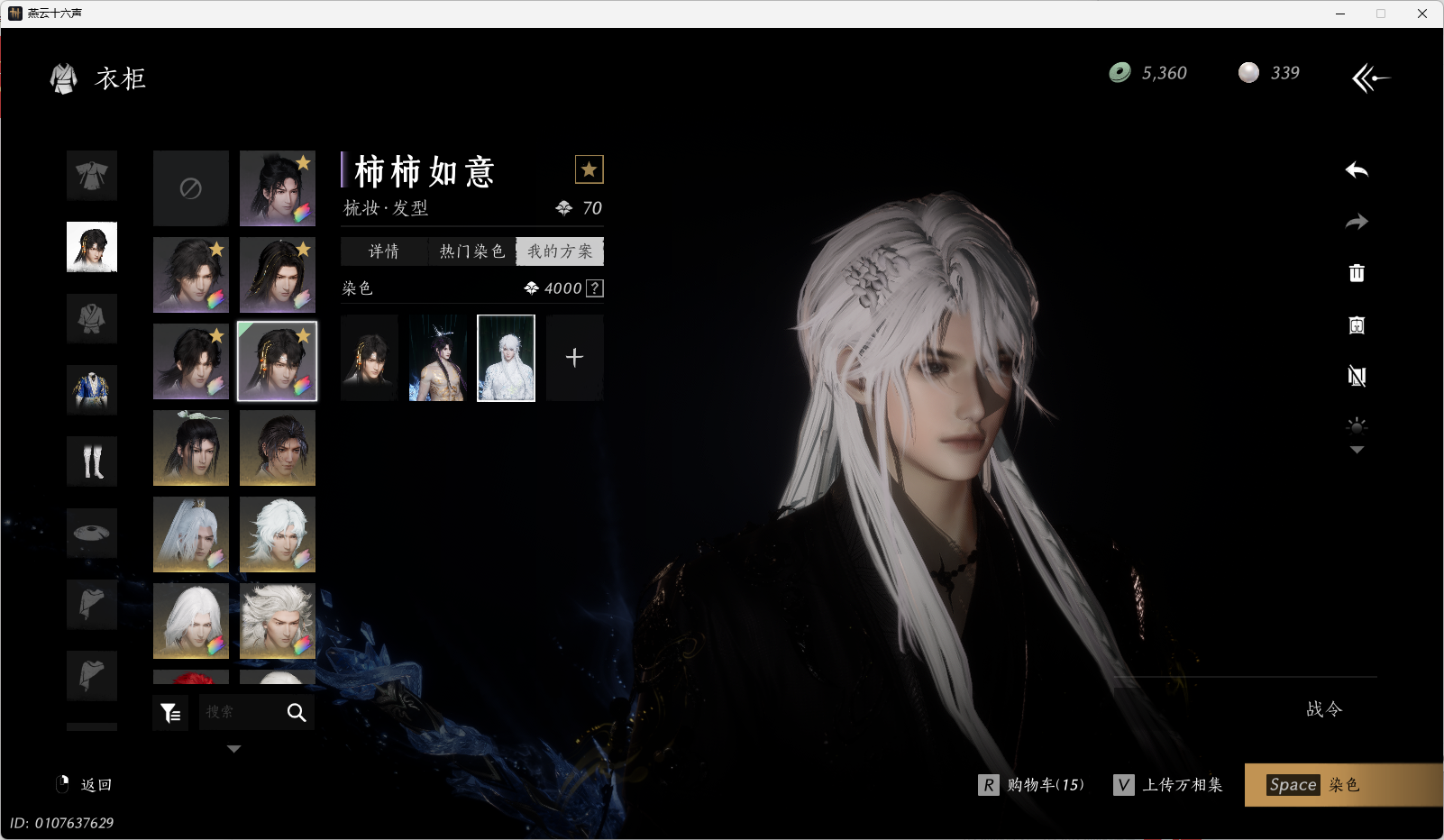Select the empty no-hairstyle slot
This screenshot has width=1444, height=840.
(190, 188)
